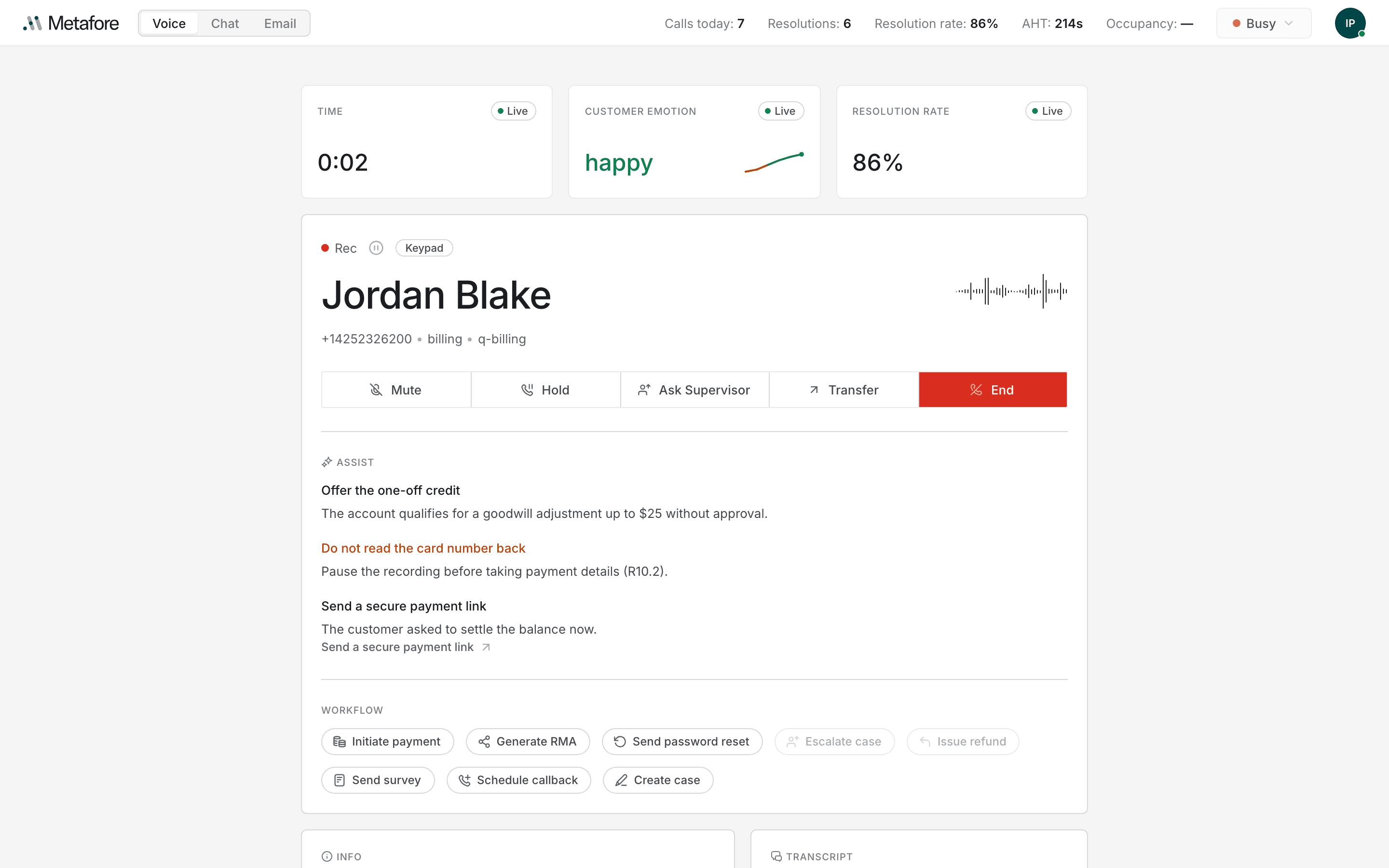Screen dimensions: 1389x868
Task: Click Initiate payment workflow
Action: point(387,742)
